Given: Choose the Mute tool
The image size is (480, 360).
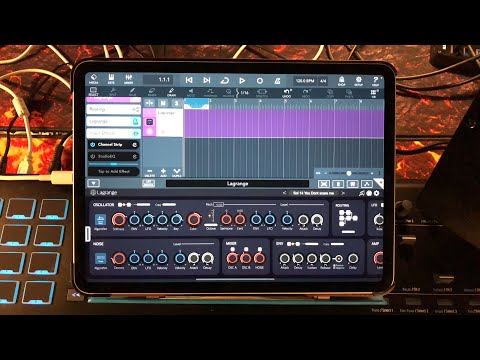Looking at the screenshot, I should pyautogui.click(x=191, y=92).
